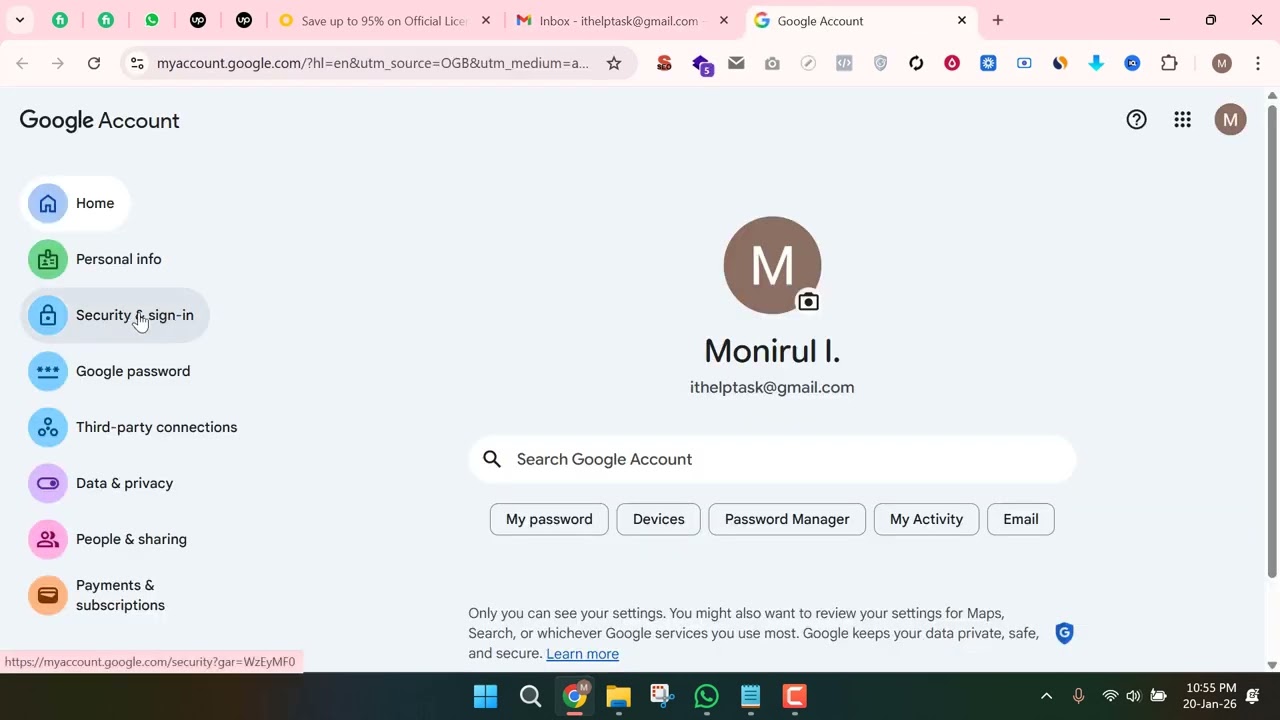The height and width of the screenshot is (720, 1280).
Task: Go back to the previous page
Action: 22,63
